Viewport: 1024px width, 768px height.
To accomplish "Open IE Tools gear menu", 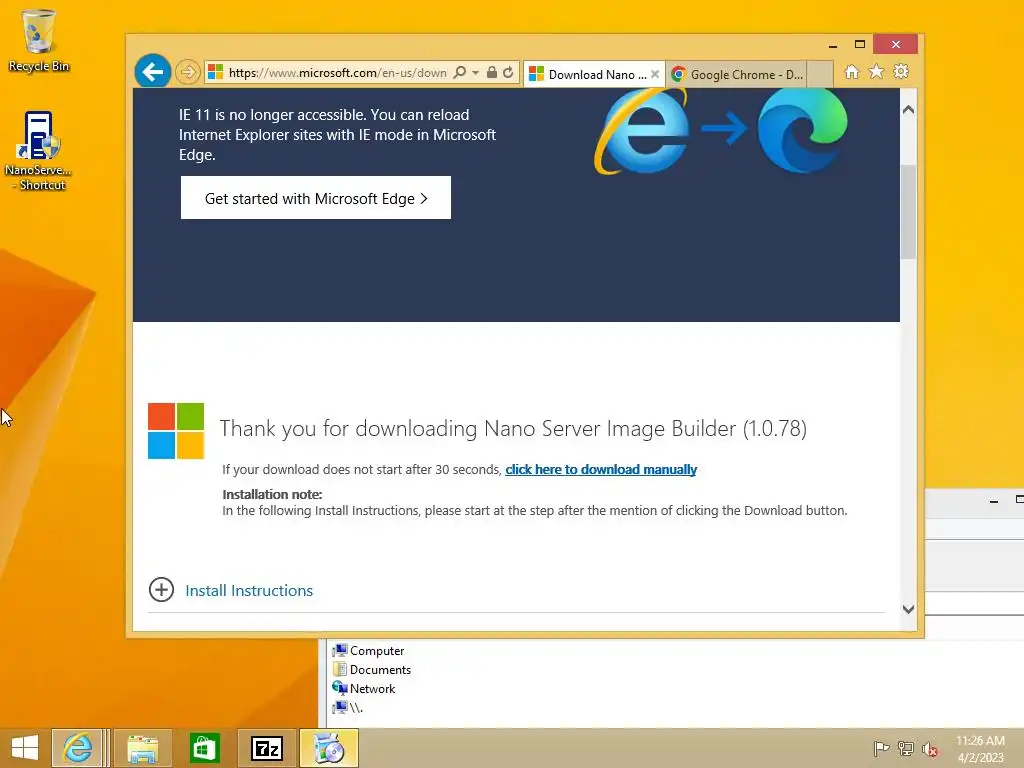I will pyautogui.click(x=901, y=71).
